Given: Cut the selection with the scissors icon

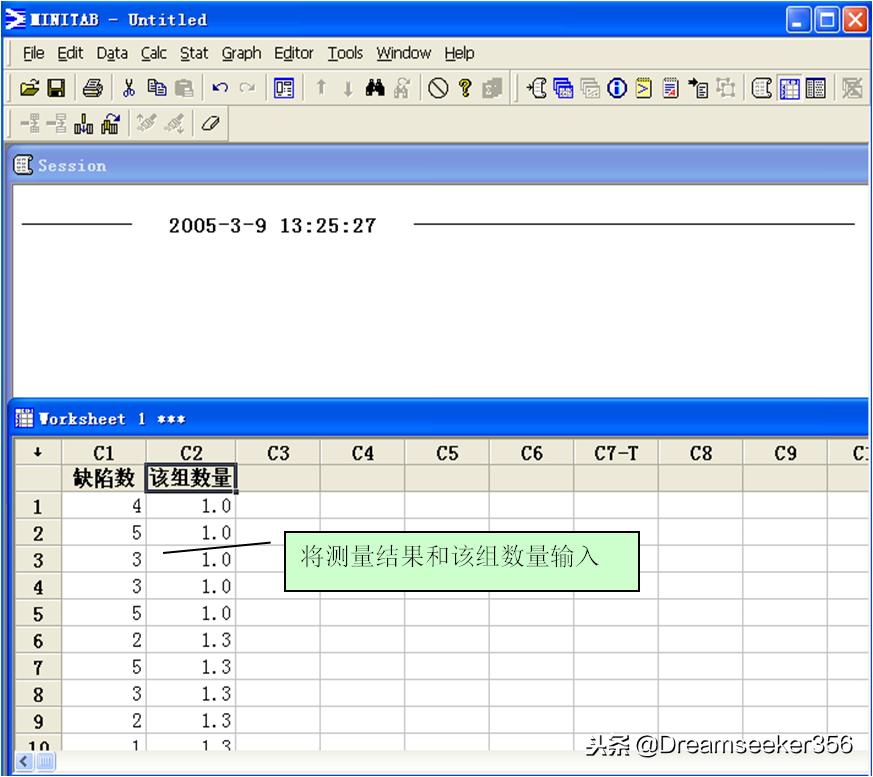Looking at the screenshot, I should pyautogui.click(x=129, y=88).
